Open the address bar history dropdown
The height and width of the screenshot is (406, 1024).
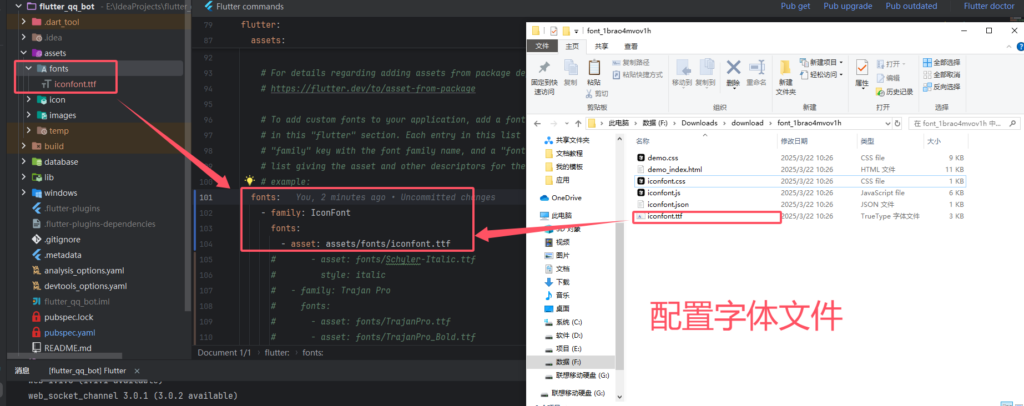(887, 123)
